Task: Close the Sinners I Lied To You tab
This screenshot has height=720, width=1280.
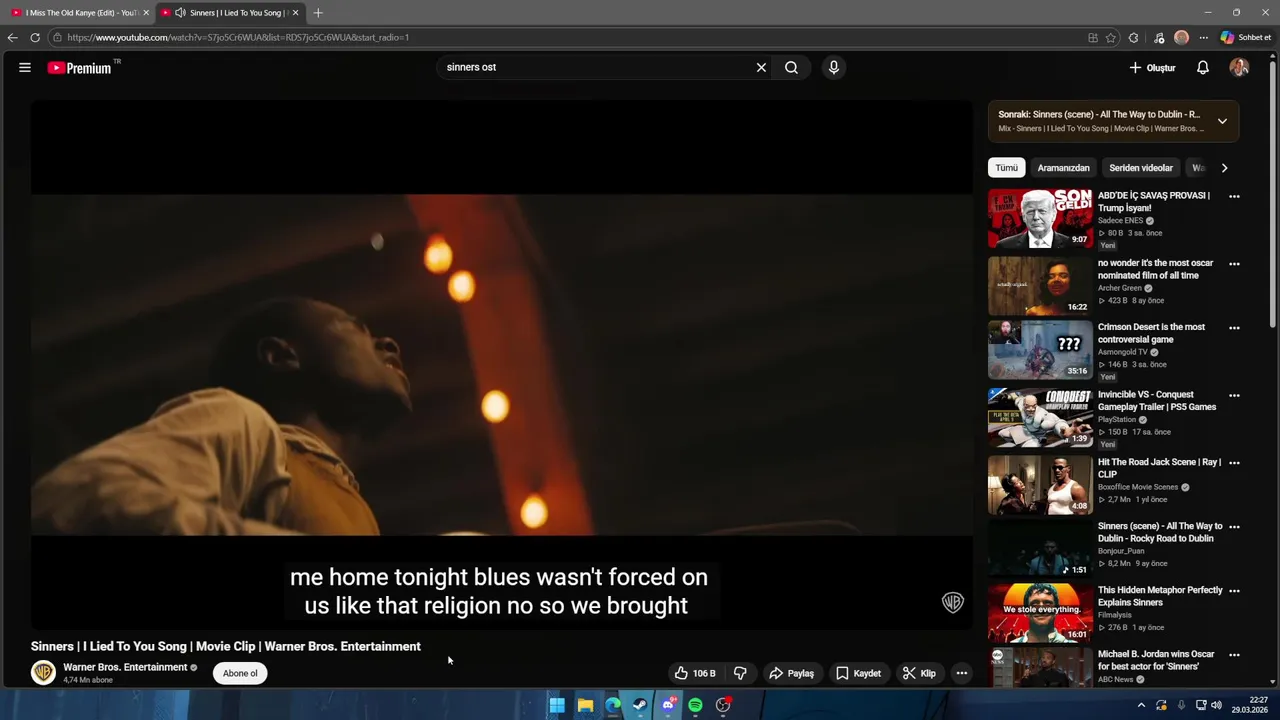Action: point(295,13)
